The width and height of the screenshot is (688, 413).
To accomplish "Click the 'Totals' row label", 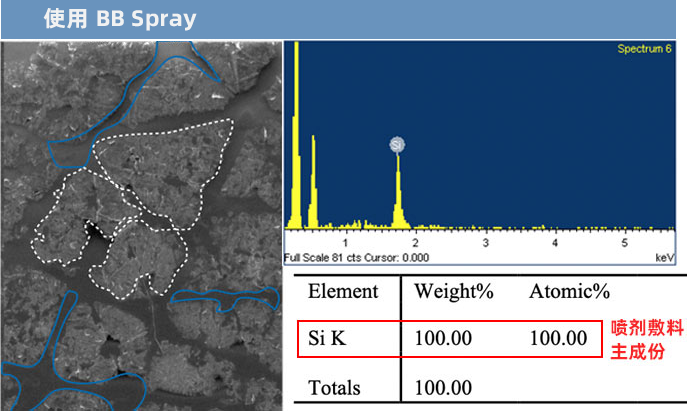I will point(334,388).
